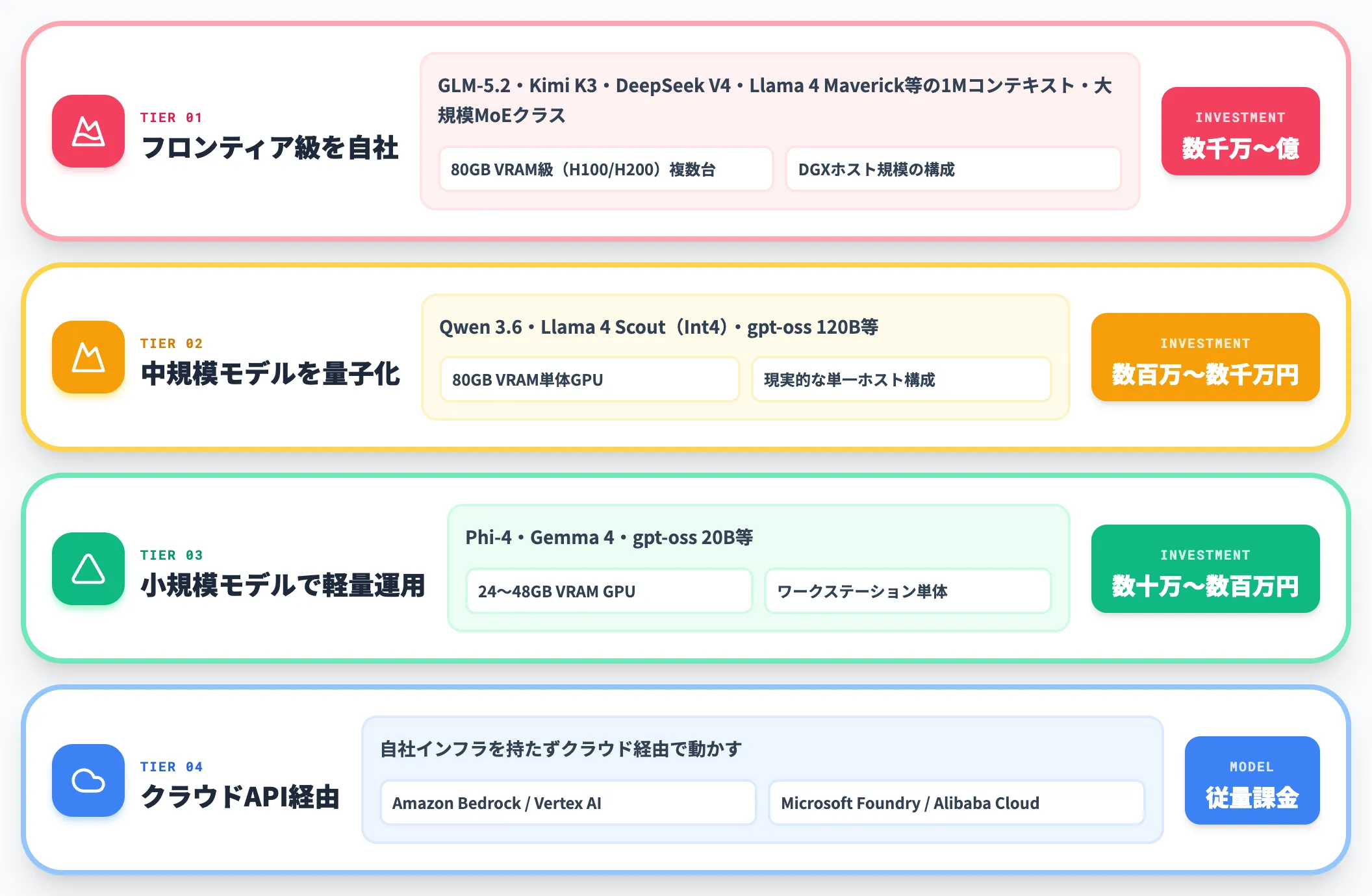
Task: Select the 80GB VRAM単体GPU chip
Action: [x=590, y=379]
